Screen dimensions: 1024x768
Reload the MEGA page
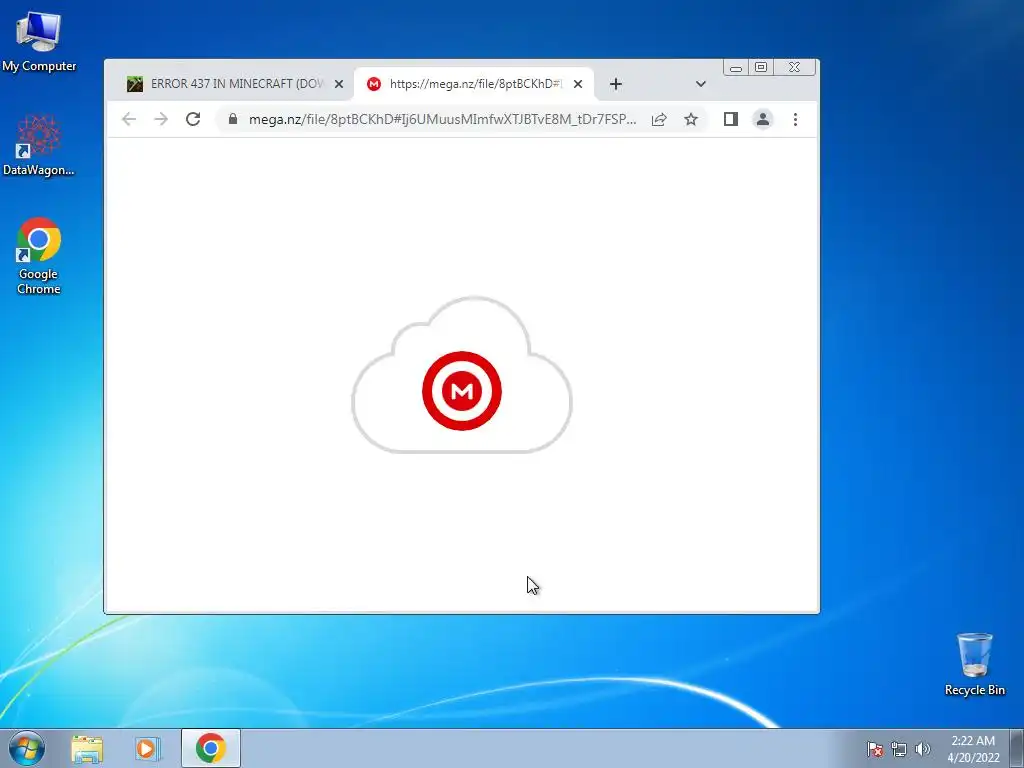[193, 119]
